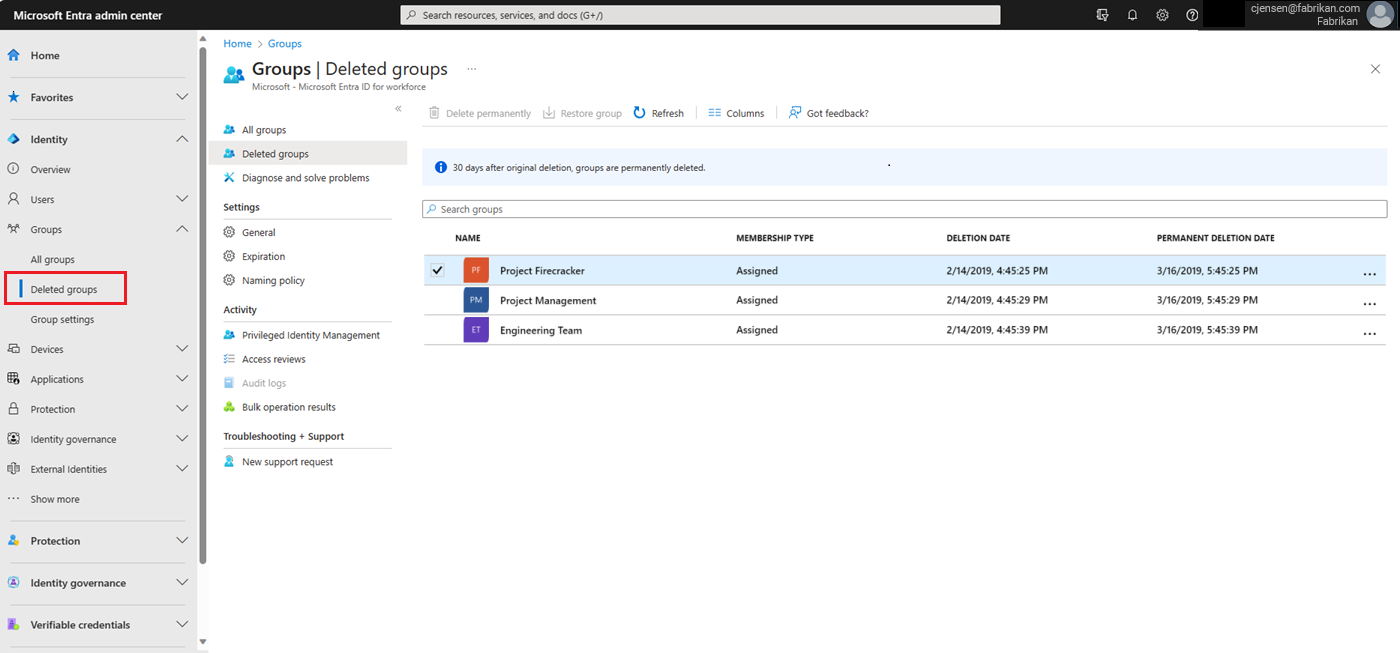This screenshot has height=653, width=1400.
Task: Open the help question mark icon
Action: (x=1192, y=15)
